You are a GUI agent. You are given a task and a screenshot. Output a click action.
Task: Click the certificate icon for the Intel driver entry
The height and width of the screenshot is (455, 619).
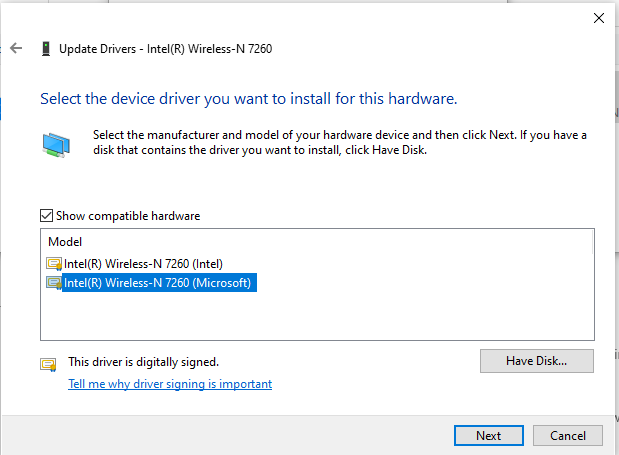[54, 264]
